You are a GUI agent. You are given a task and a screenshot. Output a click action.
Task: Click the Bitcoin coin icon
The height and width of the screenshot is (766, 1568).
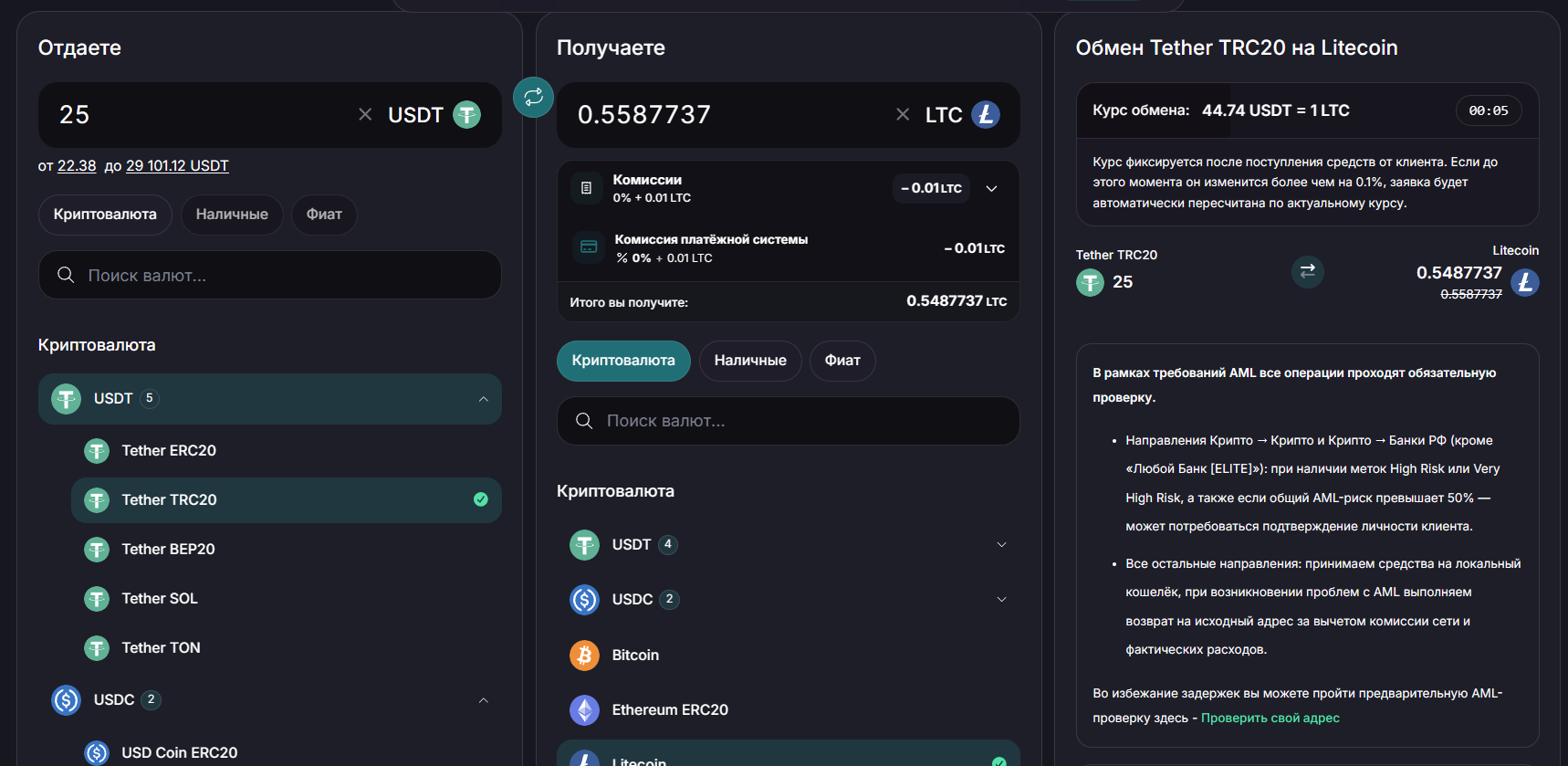584,655
